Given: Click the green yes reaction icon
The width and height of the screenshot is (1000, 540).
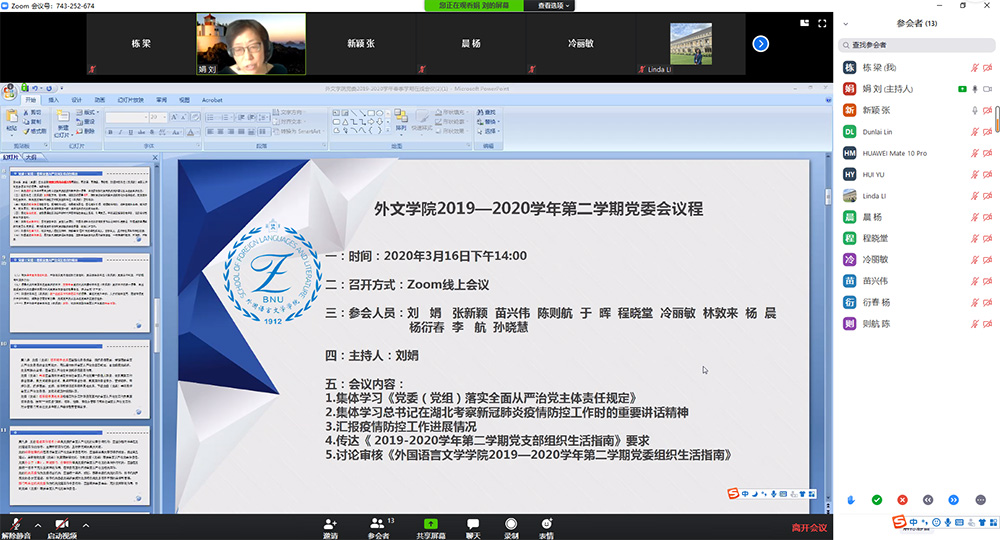Looking at the screenshot, I should (876, 499).
